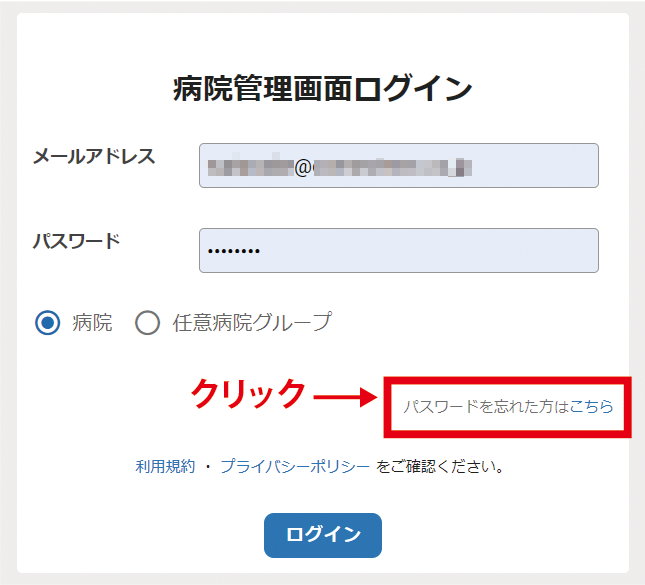Select the 任意病院グループ radio button

pos(147,323)
